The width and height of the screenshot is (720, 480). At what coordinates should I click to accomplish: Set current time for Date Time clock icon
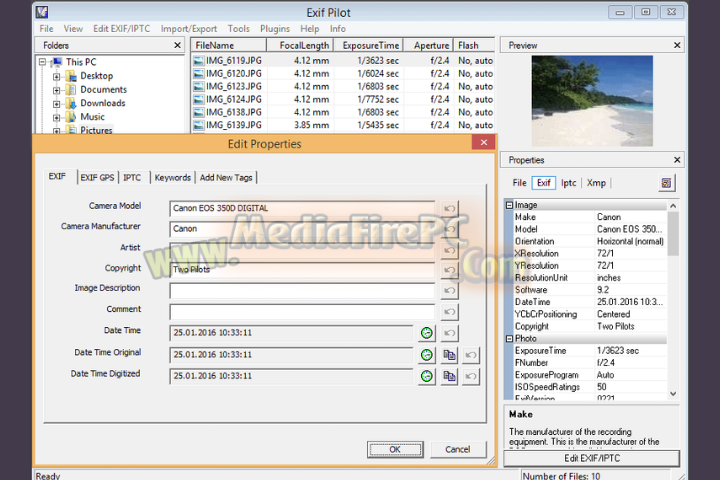pyautogui.click(x=427, y=333)
